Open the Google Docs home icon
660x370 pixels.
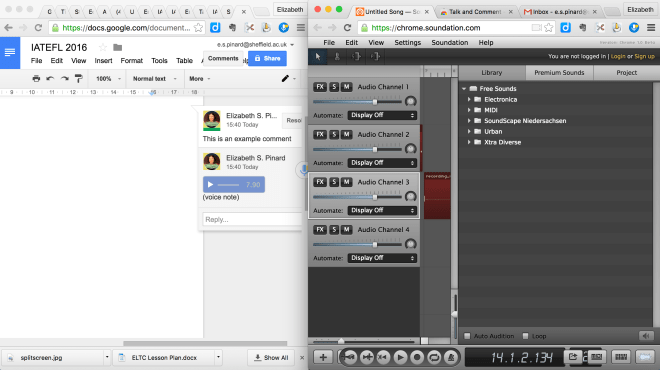tap(10, 53)
